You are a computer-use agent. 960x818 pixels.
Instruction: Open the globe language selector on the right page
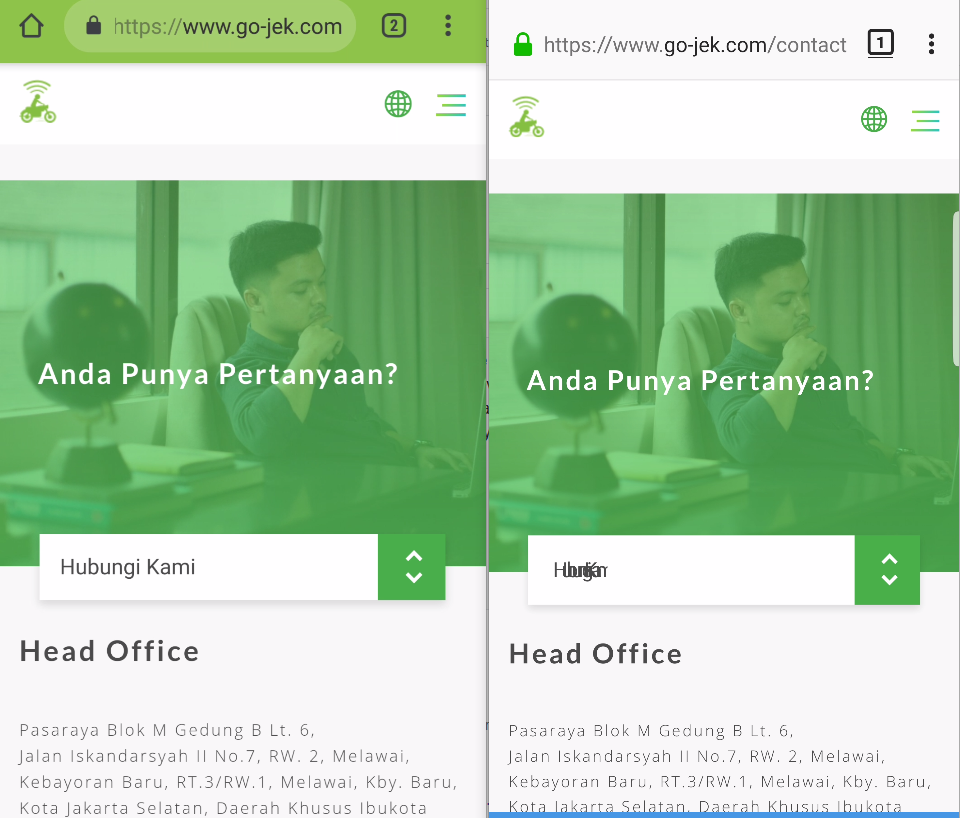pyautogui.click(x=873, y=119)
